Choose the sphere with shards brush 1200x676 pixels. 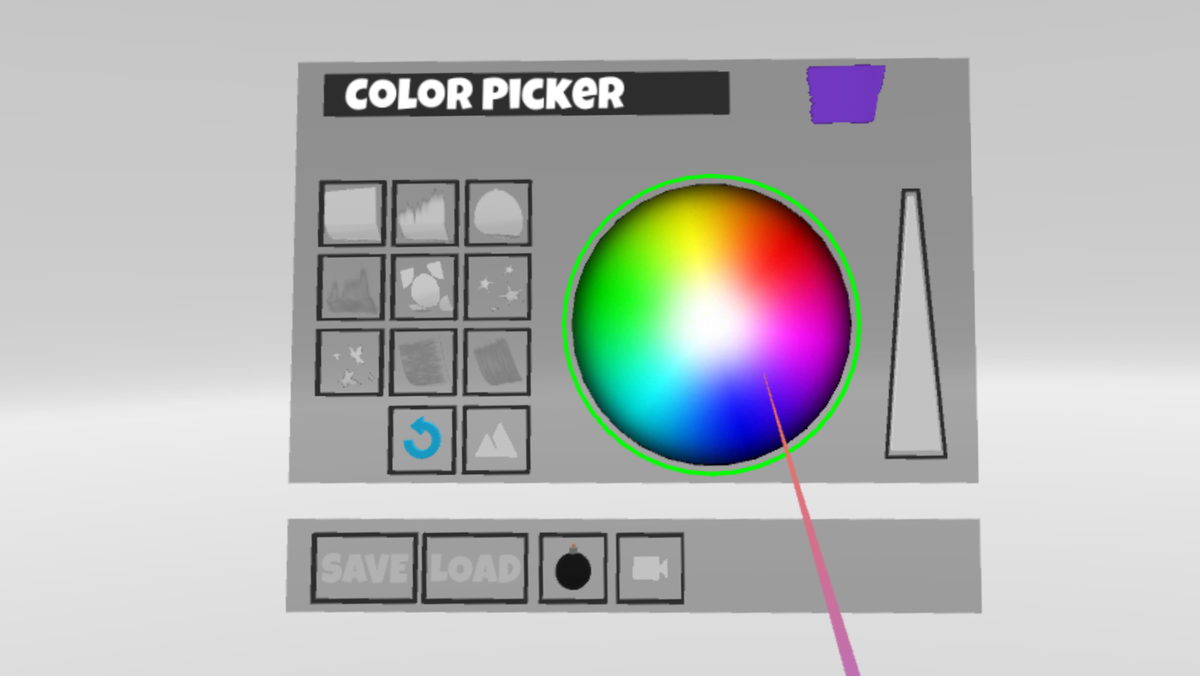425,287
